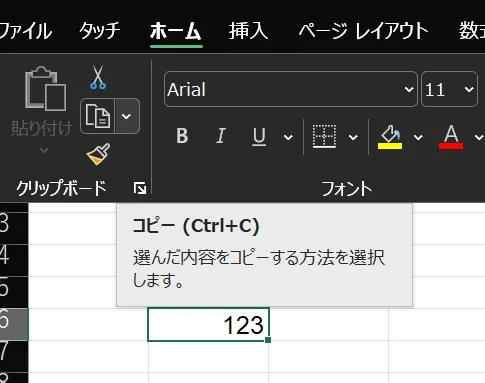Screen dimensions: 485x383
Task: Select row header 7
Action: coord(14,356)
